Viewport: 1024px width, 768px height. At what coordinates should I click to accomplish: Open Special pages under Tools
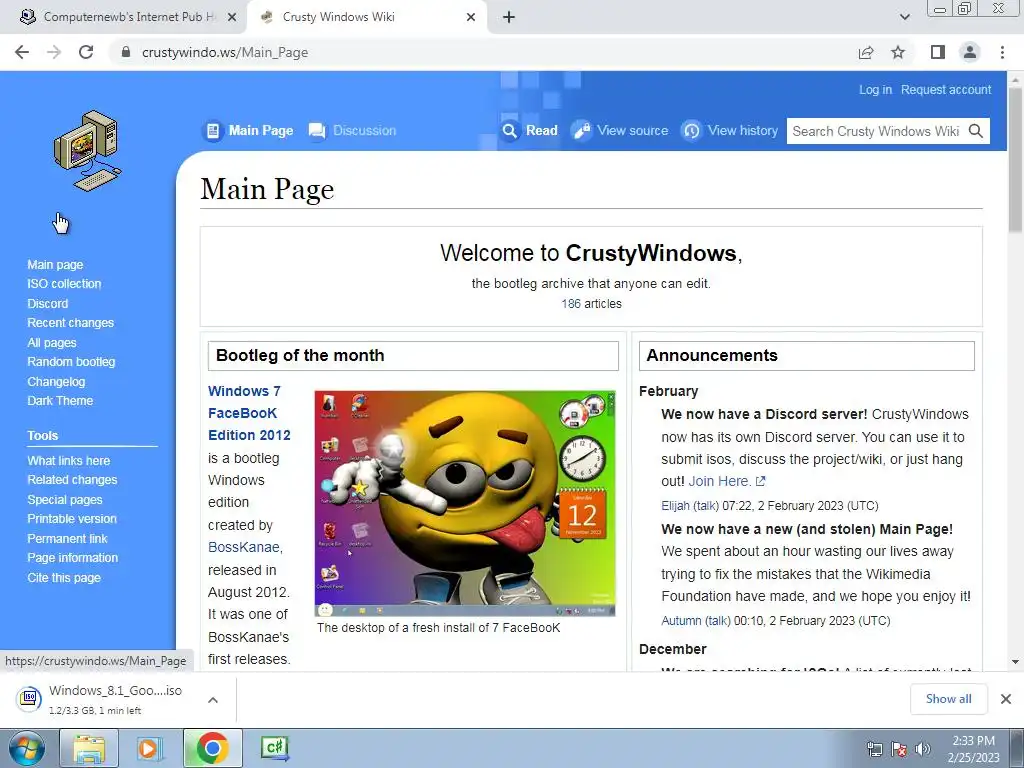[65, 500]
